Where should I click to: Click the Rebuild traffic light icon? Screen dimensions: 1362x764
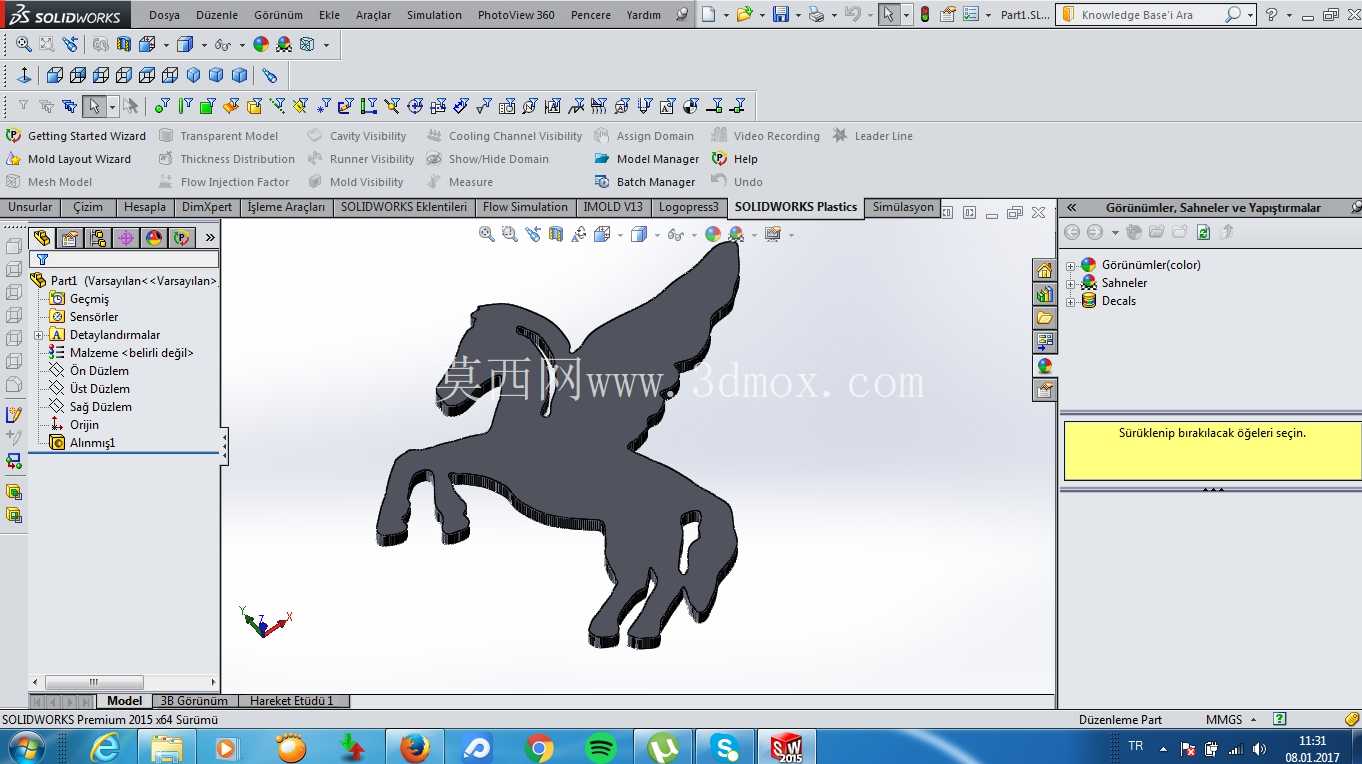click(x=924, y=15)
